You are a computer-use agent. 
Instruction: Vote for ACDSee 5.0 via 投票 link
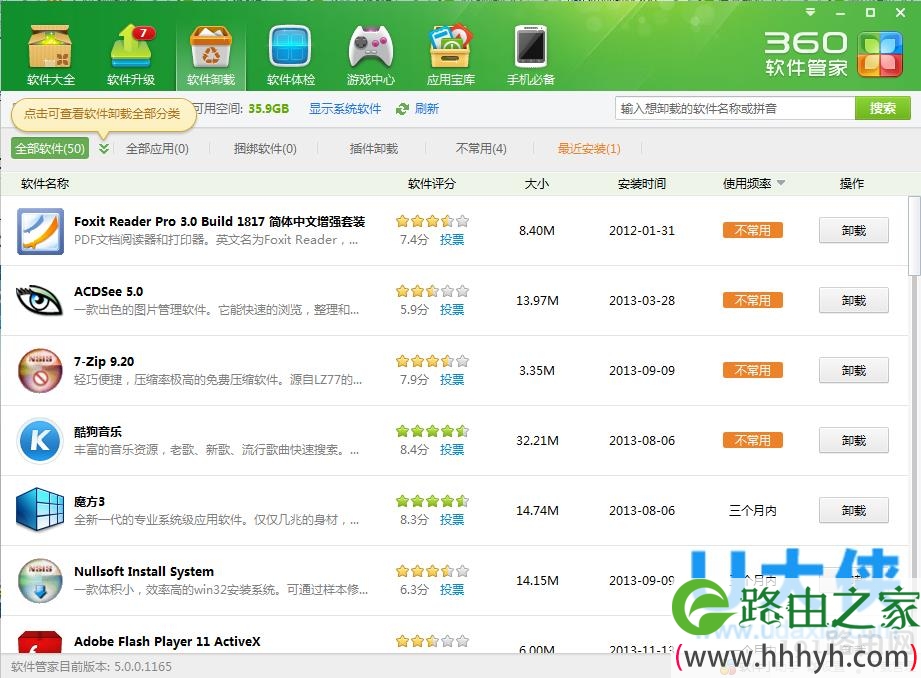point(452,310)
